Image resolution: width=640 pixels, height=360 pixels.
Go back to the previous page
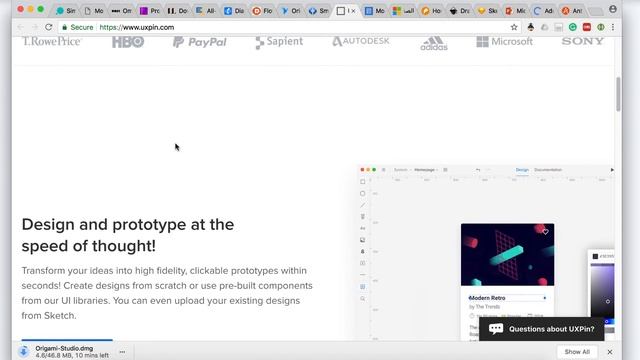pyautogui.click(x=20, y=27)
